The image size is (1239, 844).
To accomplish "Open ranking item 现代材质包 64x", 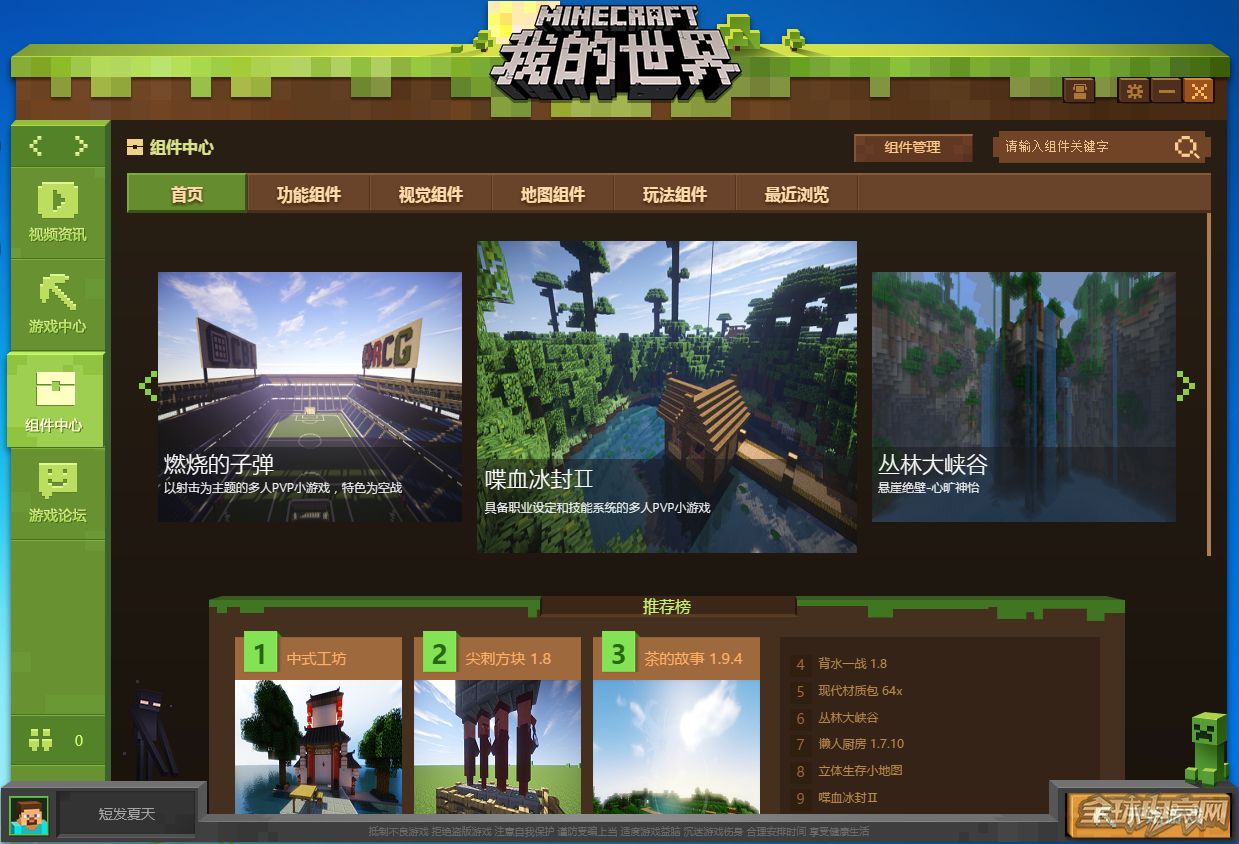I will click(860, 690).
